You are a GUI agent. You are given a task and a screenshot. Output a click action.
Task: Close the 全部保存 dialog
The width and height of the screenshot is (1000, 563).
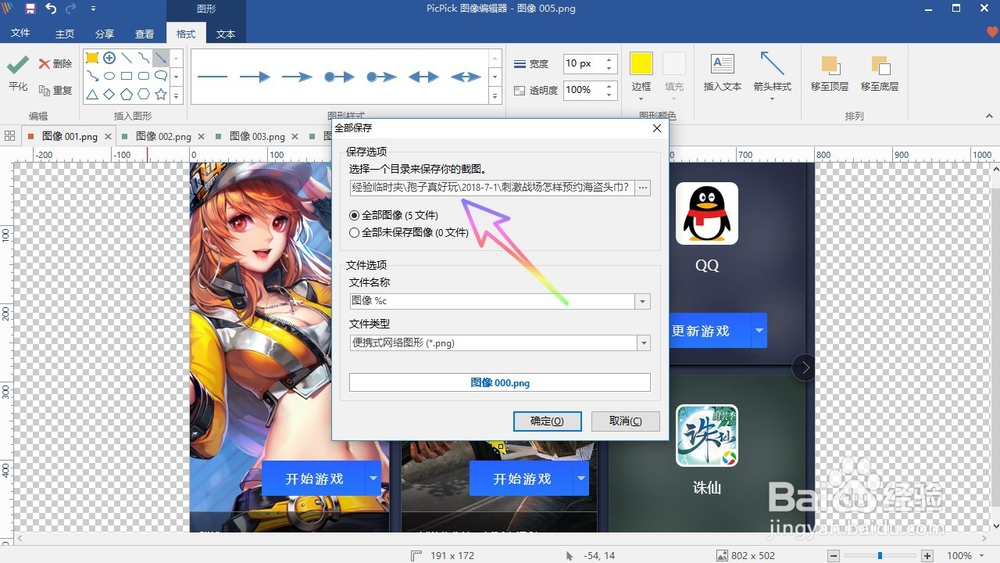(x=657, y=128)
